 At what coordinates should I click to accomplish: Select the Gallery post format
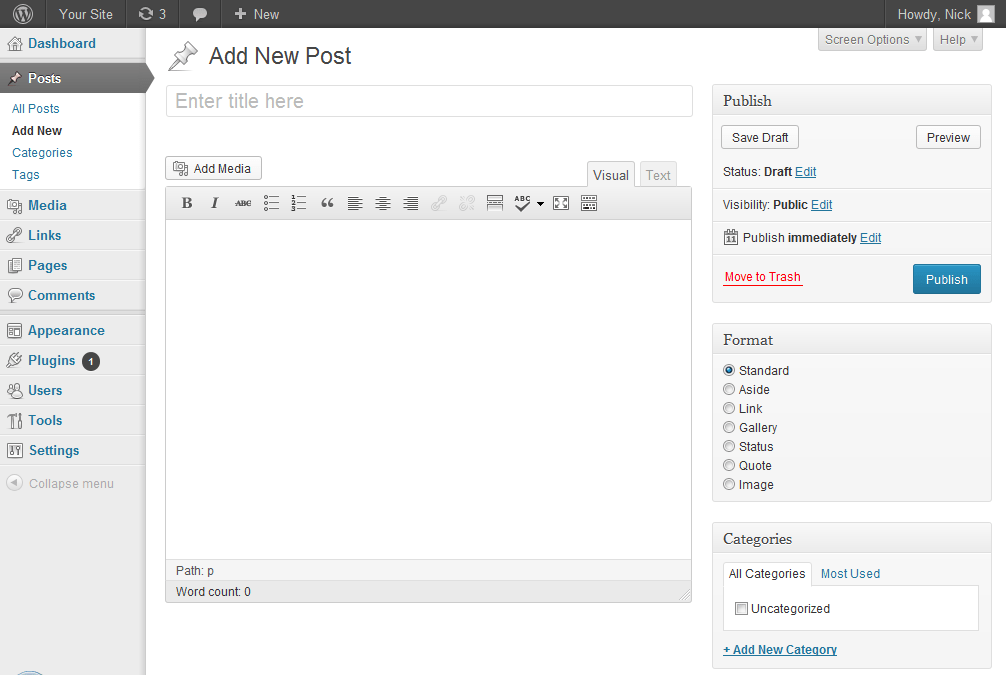pyautogui.click(x=729, y=427)
